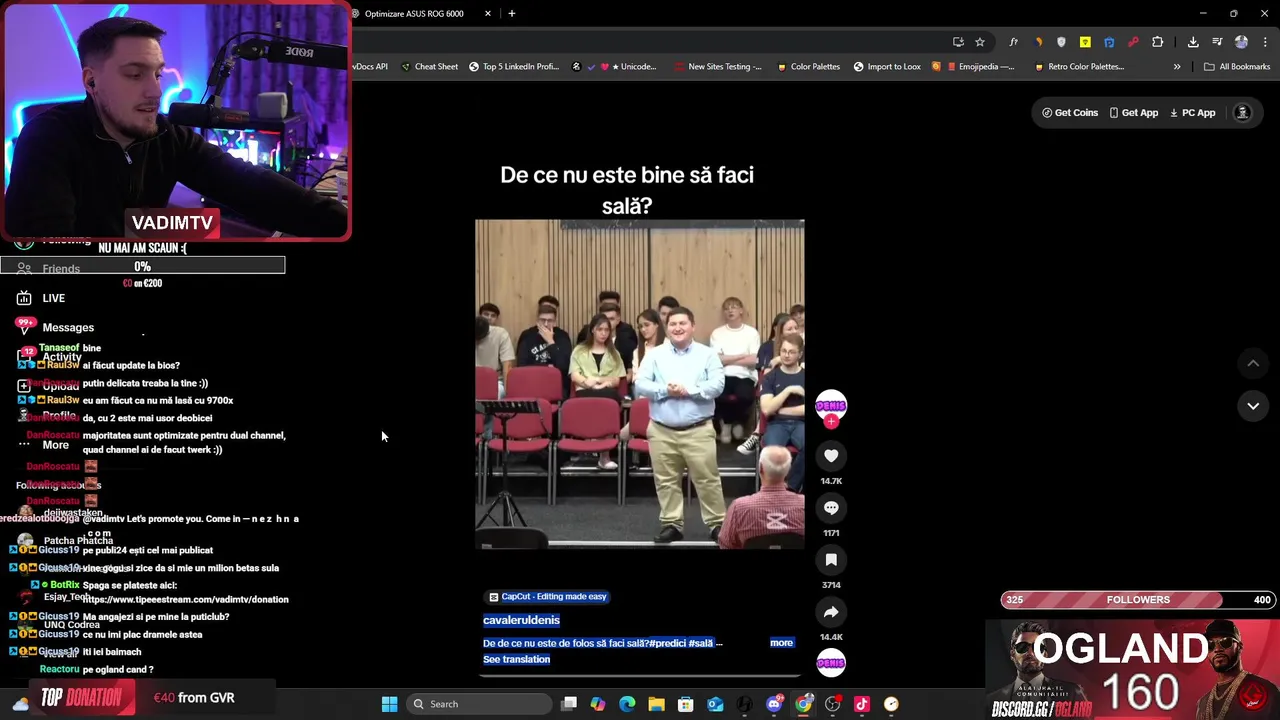
Task: Open the WhatFont 'f?' extension
Action: pos(1013,42)
